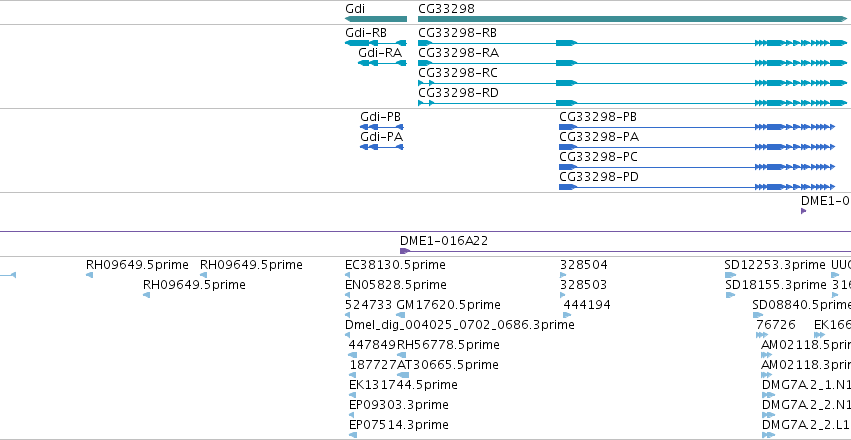Select the CG33298 gene span
The width and height of the screenshot is (851, 440).
pyautogui.click(x=632, y=19)
